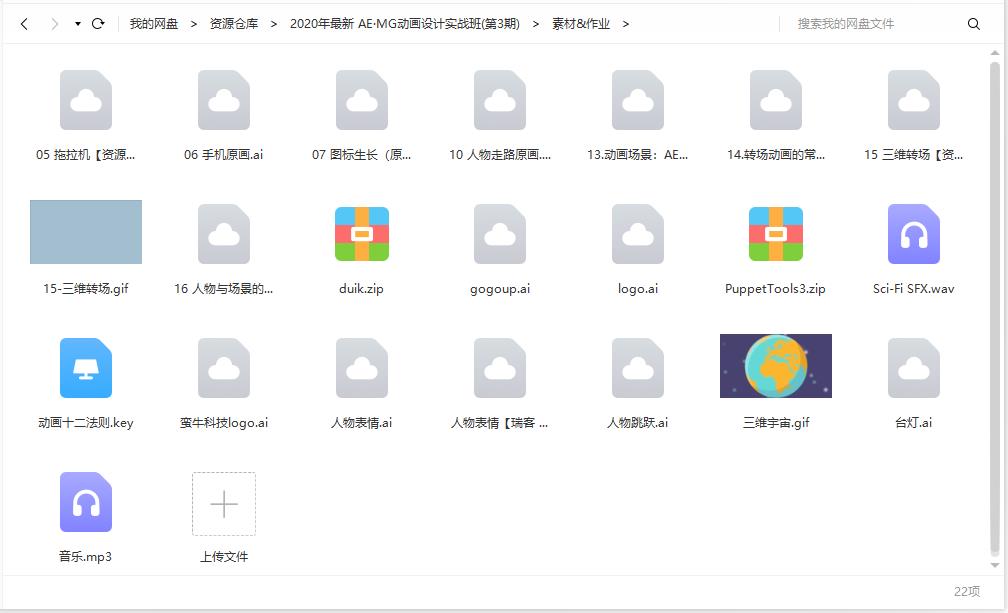Select the 人物表情【瑞客 file icon

[x=500, y=368]
